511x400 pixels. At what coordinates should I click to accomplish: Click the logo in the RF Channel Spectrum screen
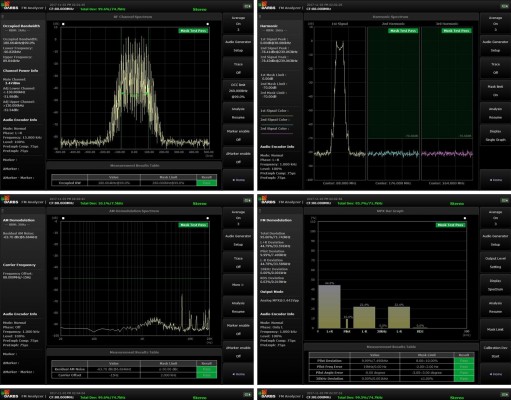[x=9, y=6]
